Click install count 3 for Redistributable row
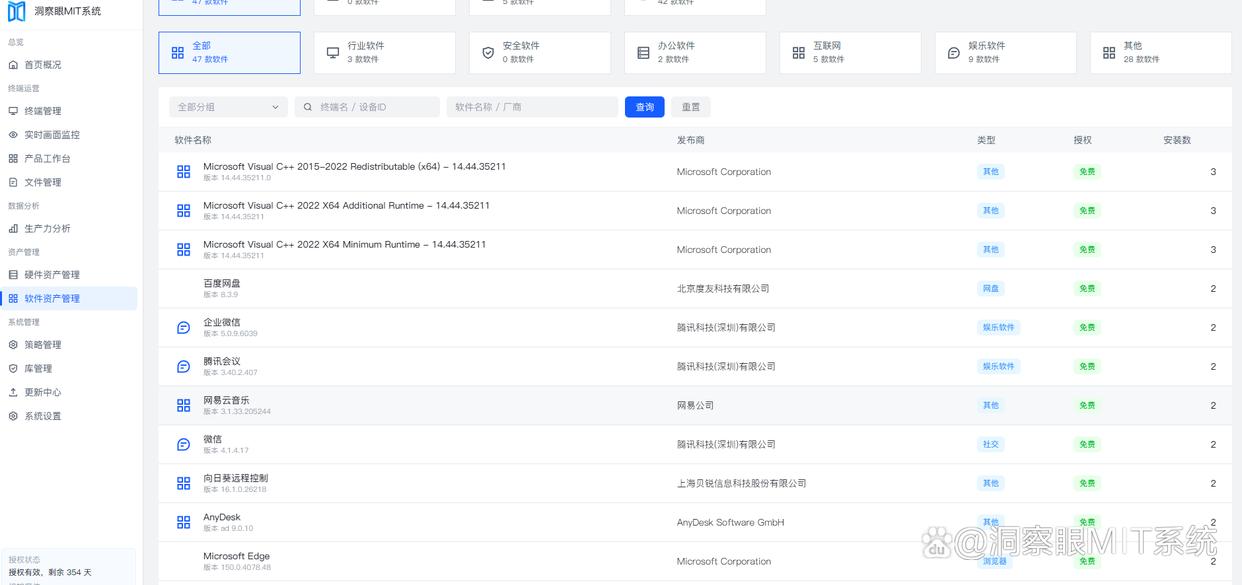This screenshot has width=1242, height=585. point(1213,172)
